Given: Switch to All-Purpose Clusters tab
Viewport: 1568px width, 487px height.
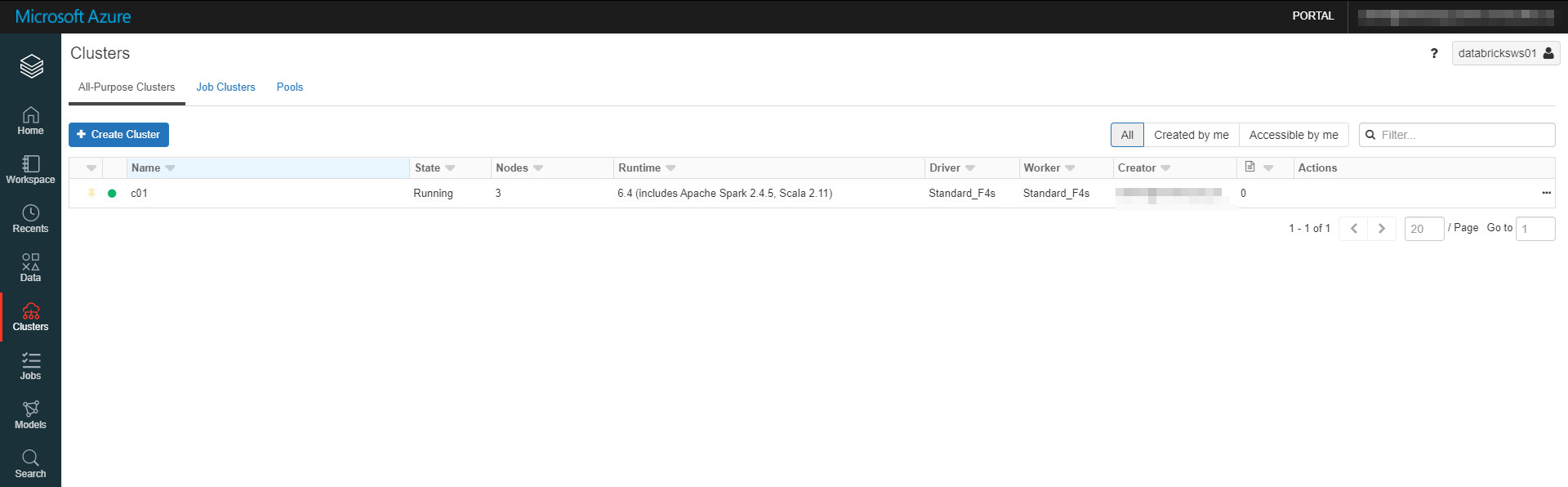Looking at the screenshot, I should coord(127,87).
